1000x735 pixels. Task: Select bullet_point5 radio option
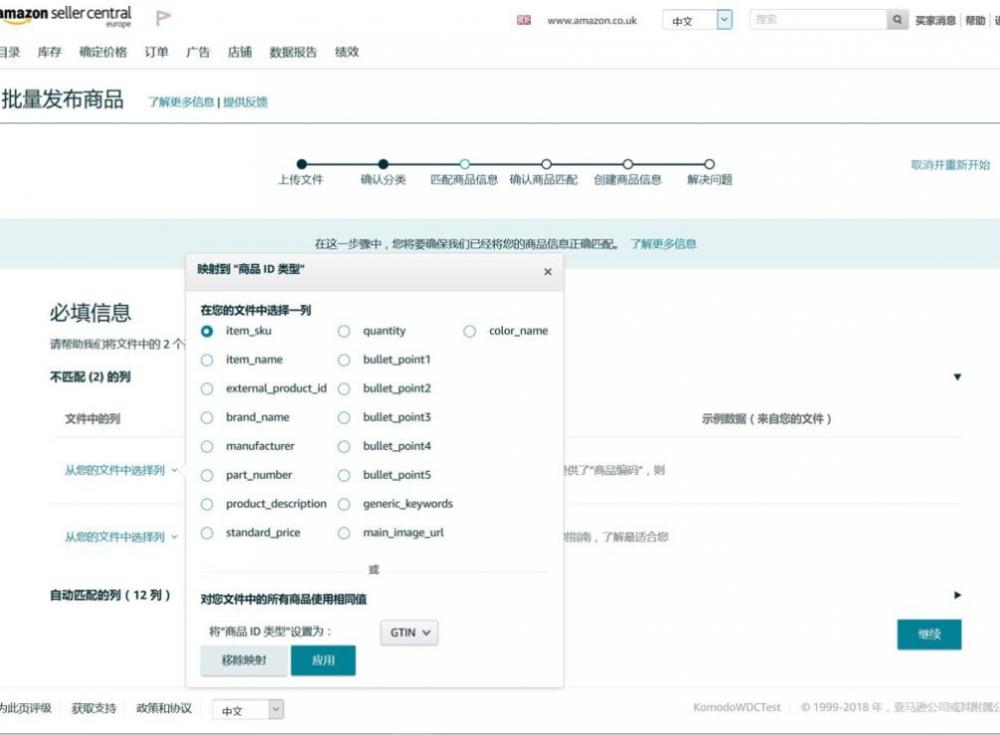coord(344,475)
